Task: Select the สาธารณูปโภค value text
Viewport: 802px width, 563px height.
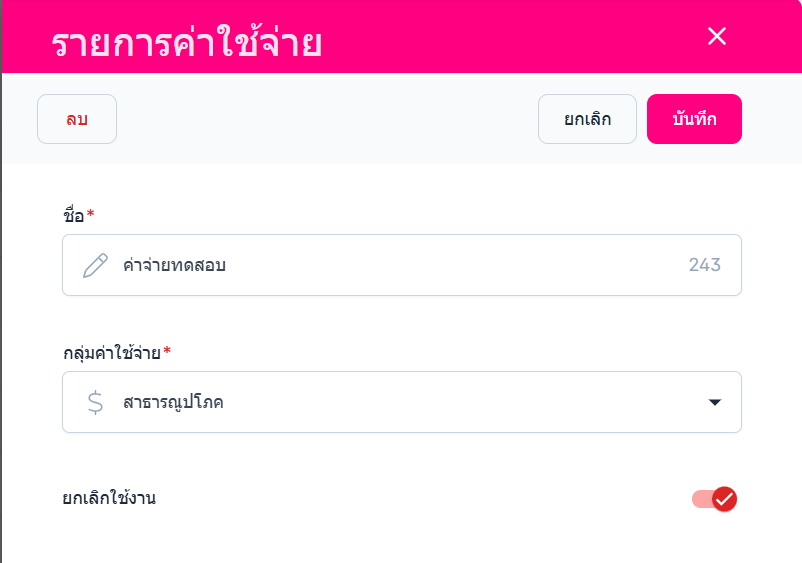Action: click(173, 402)
